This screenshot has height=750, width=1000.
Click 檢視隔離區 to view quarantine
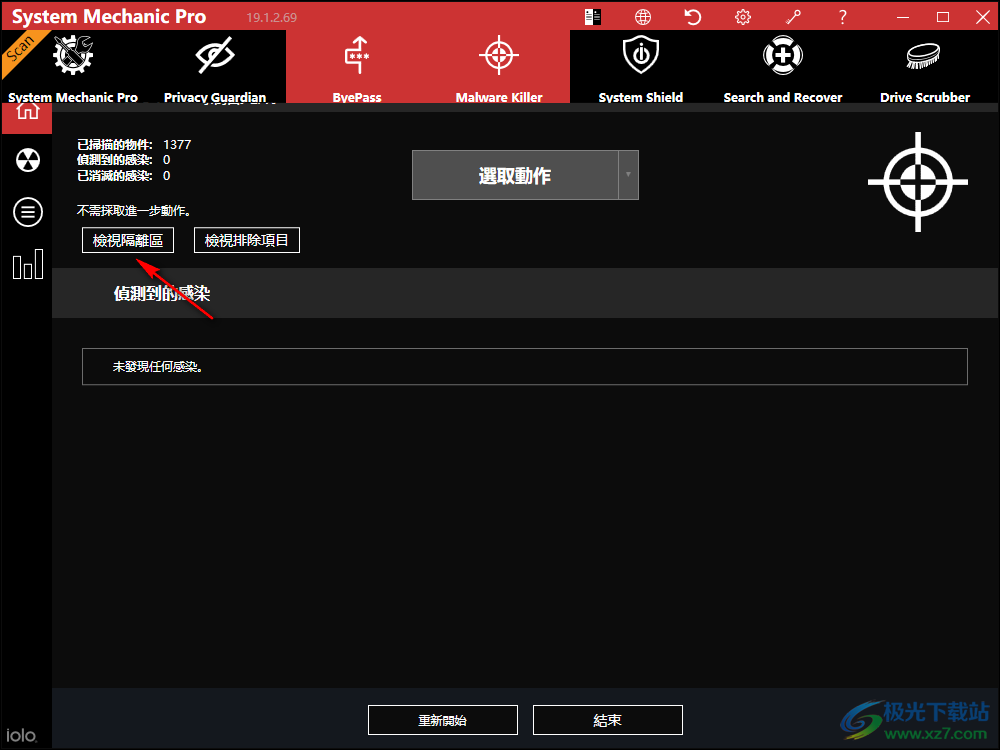[x=128, y=240]
